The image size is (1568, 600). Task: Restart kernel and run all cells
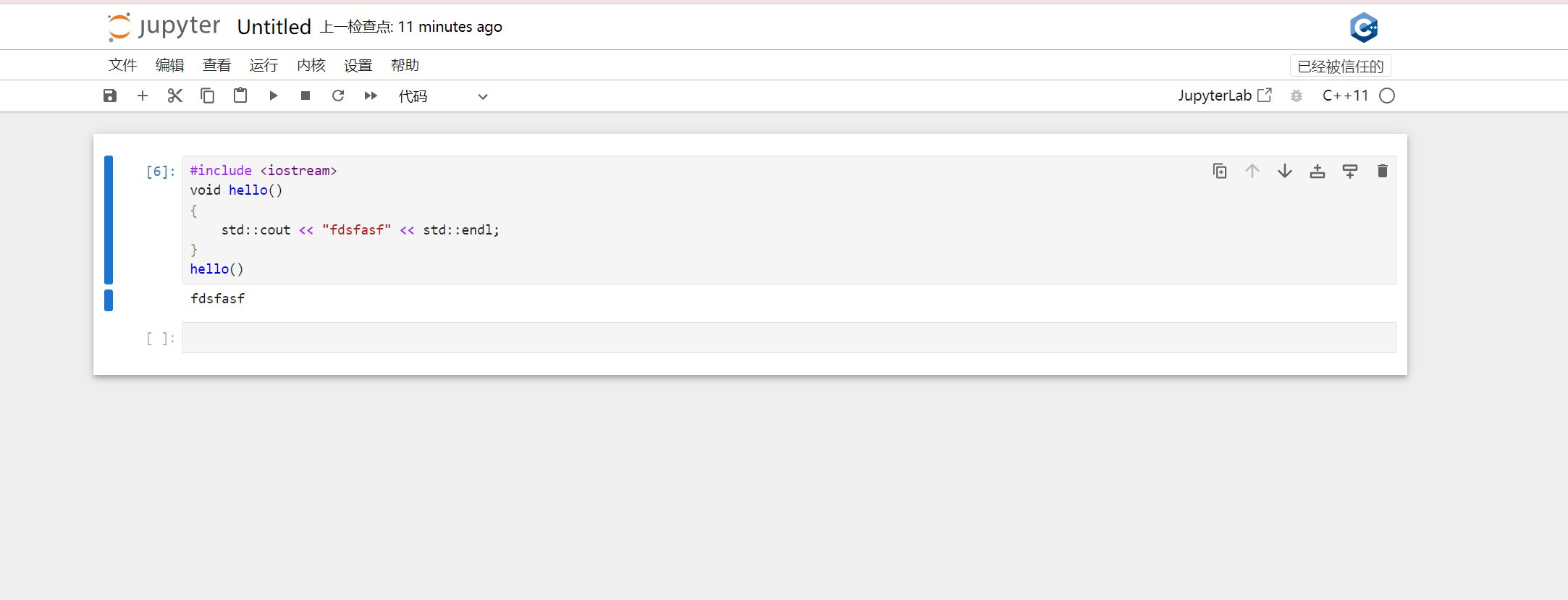(x=371, y=96)
